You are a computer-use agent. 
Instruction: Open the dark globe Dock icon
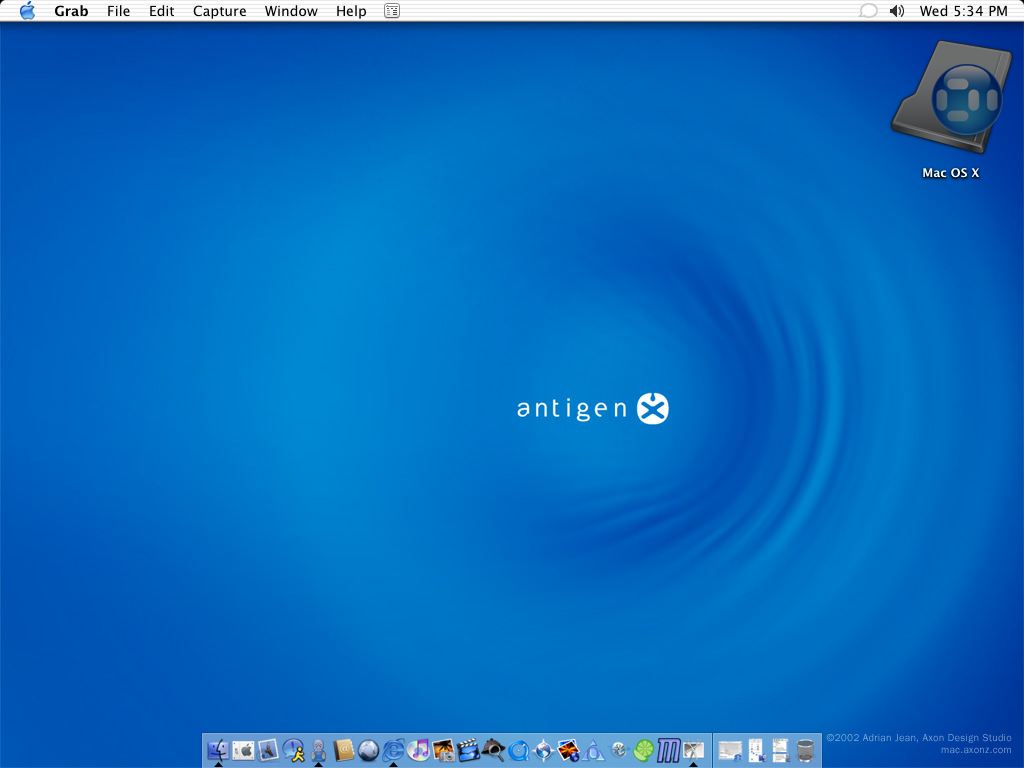click(368, 750)
